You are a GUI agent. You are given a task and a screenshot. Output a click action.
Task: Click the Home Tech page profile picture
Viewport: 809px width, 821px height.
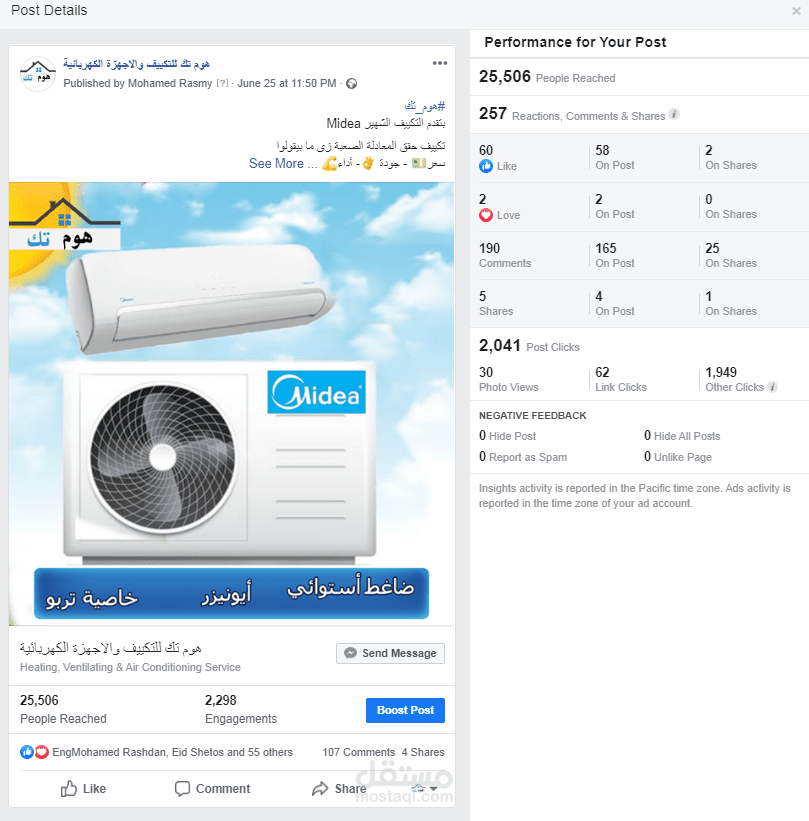click(x=38, y=74)
